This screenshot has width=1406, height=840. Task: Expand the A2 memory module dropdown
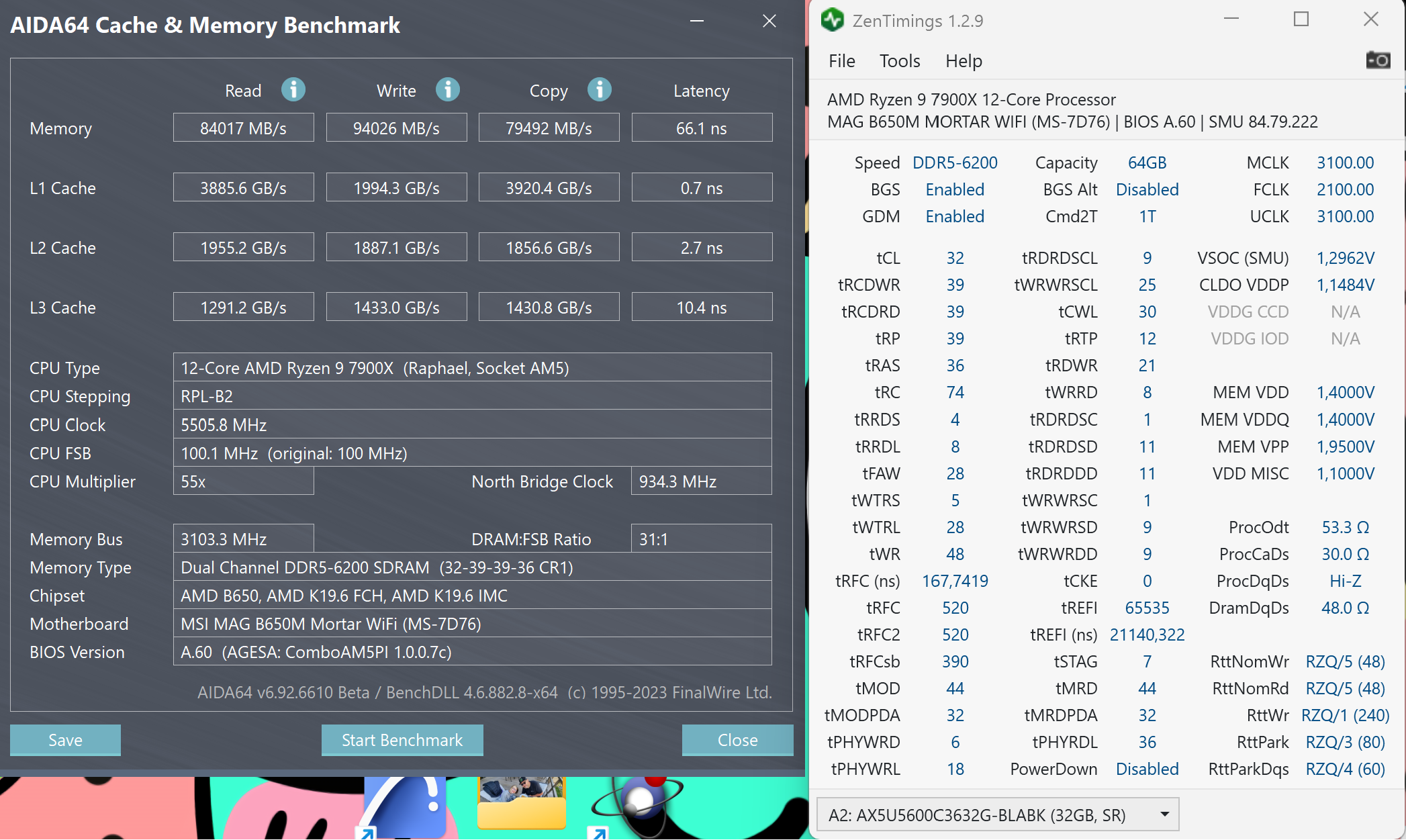(x=1164, y=814)
